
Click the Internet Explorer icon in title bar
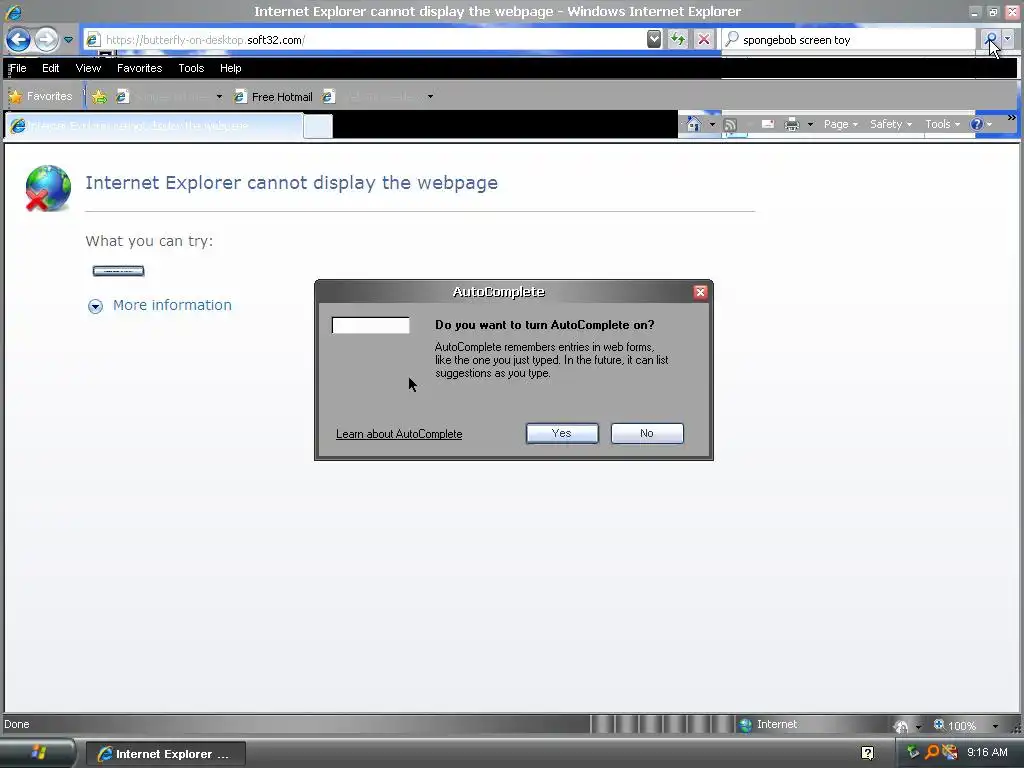point(12,12)
